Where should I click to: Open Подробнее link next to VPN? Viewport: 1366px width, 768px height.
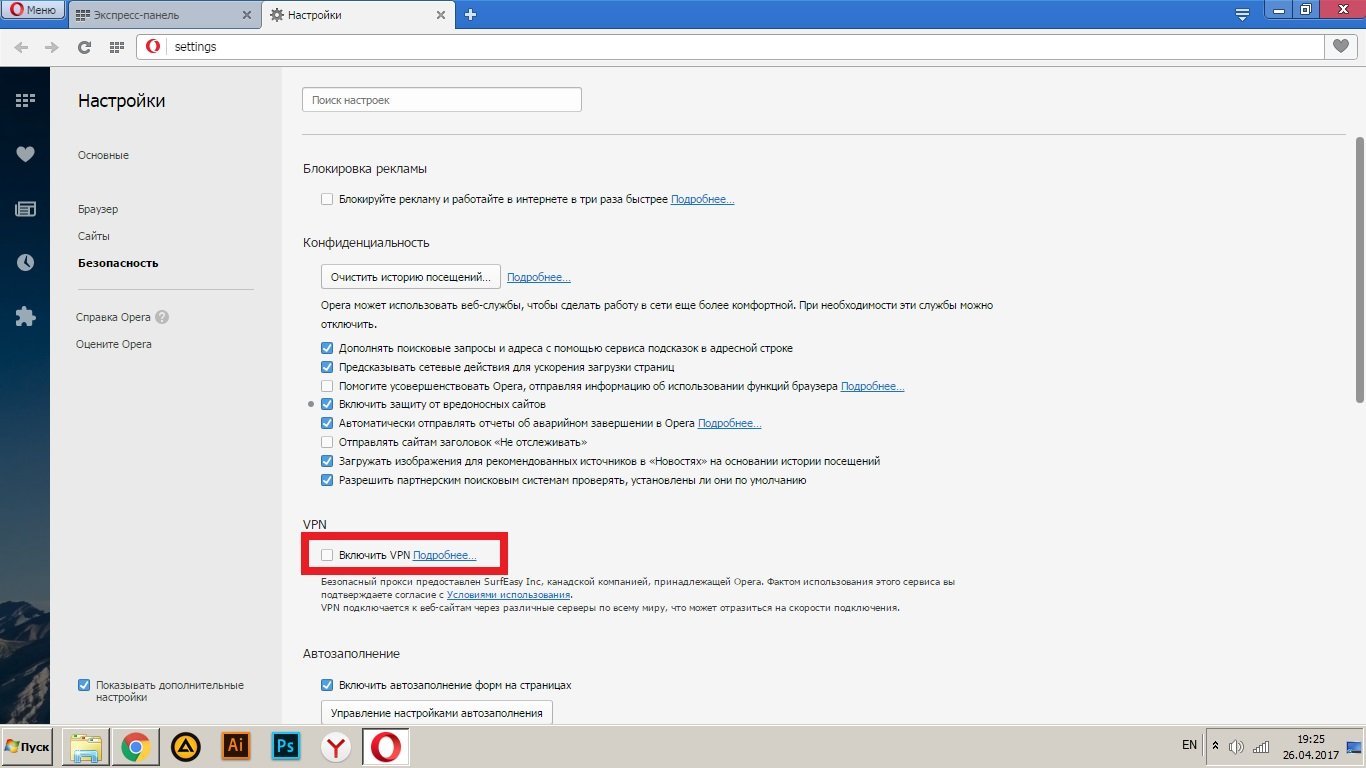tap(444, 555)
